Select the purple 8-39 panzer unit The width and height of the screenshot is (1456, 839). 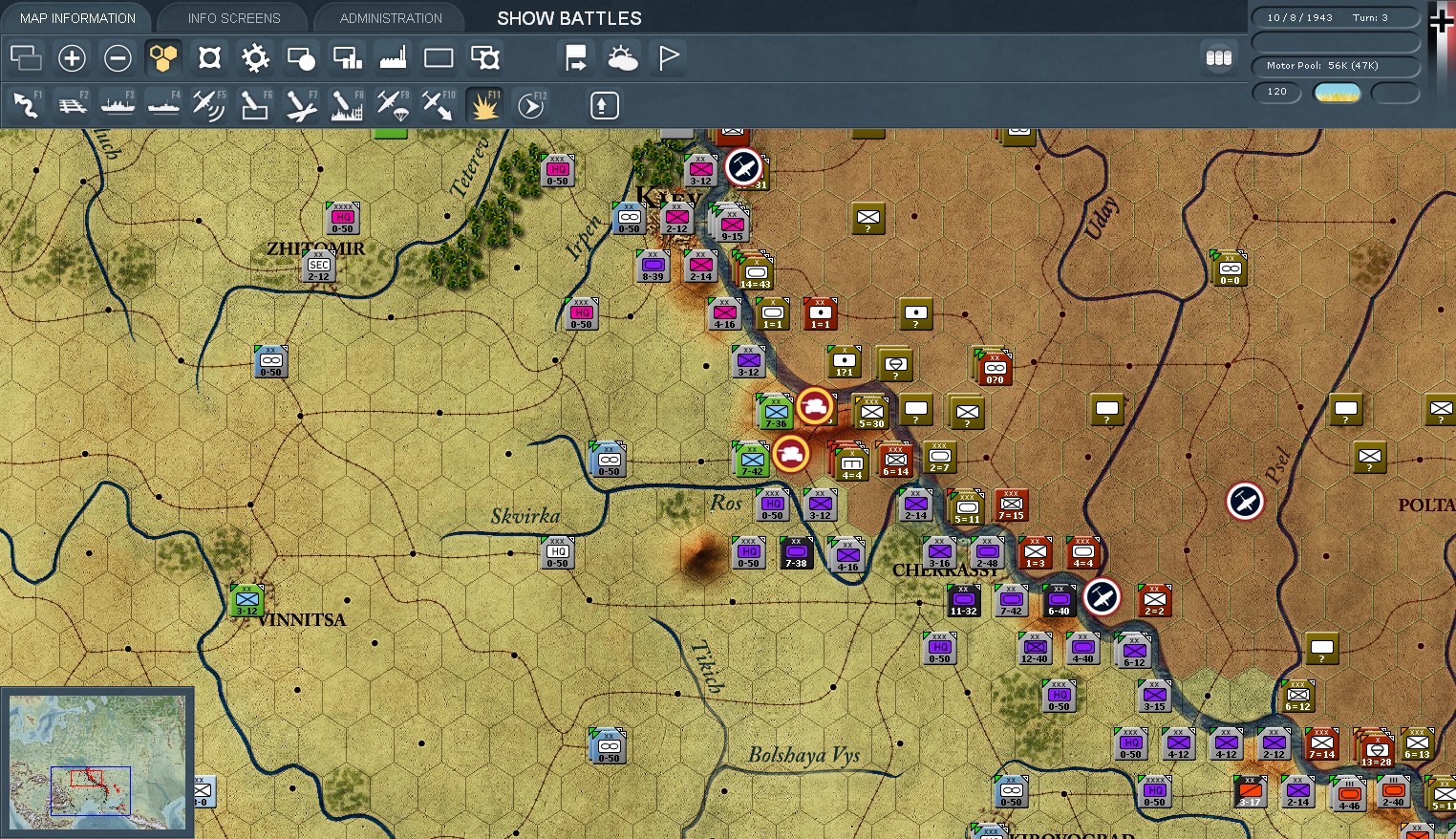[653, 267]
